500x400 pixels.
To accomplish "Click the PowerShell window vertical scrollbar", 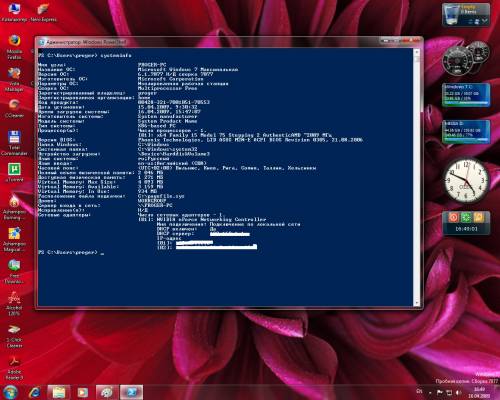I will [416, 177].
